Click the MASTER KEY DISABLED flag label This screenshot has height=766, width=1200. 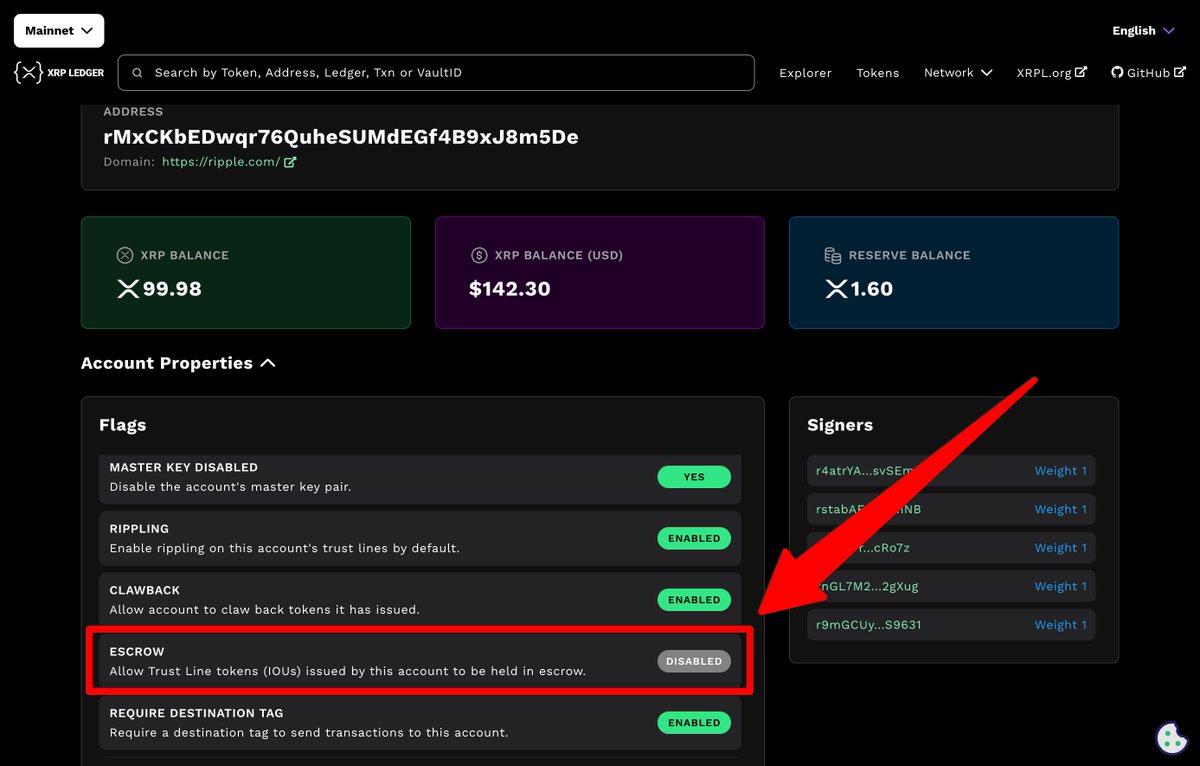pyautogui.click(x=184, y=467)
